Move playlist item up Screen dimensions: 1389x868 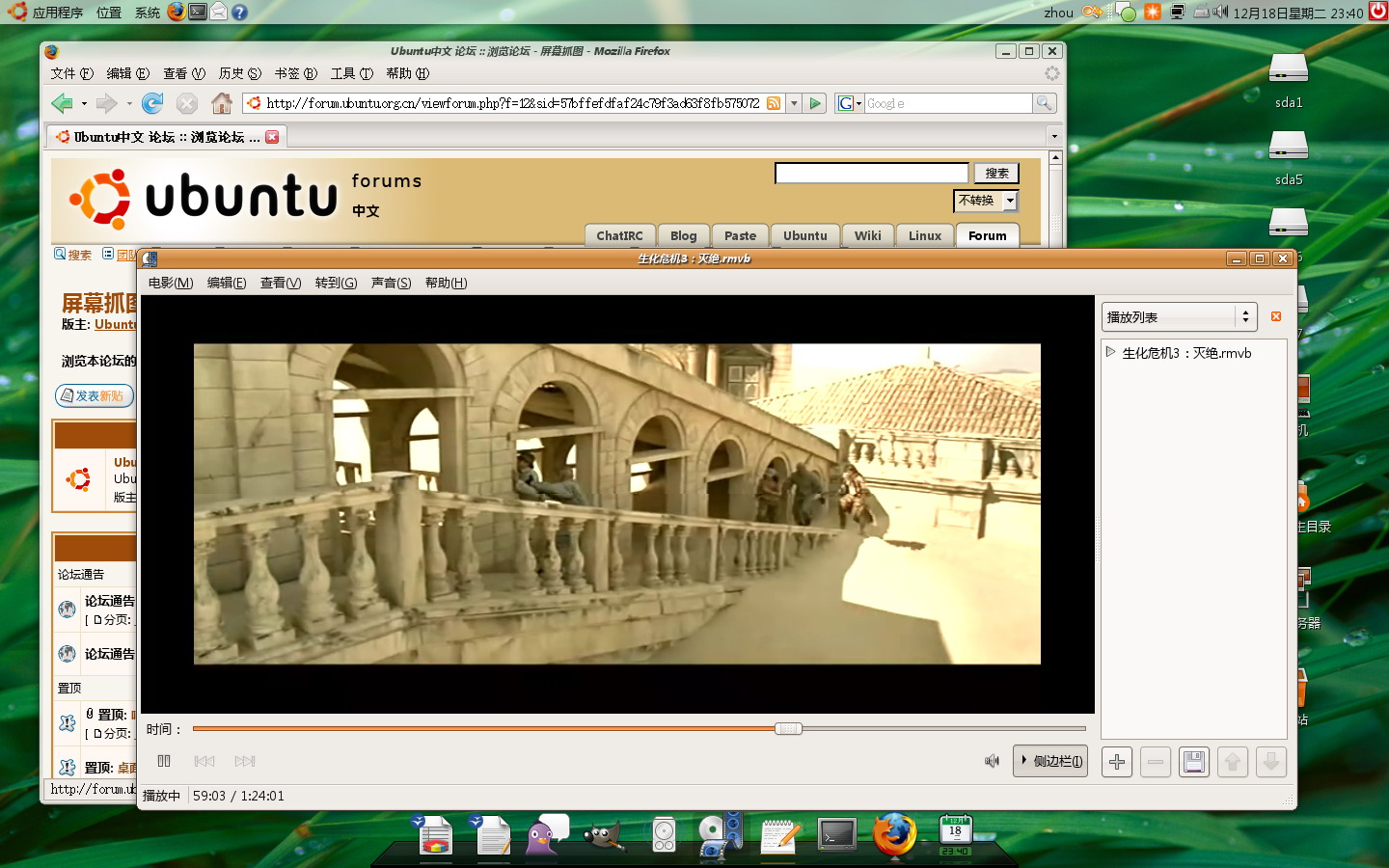tap(1233, 762)
